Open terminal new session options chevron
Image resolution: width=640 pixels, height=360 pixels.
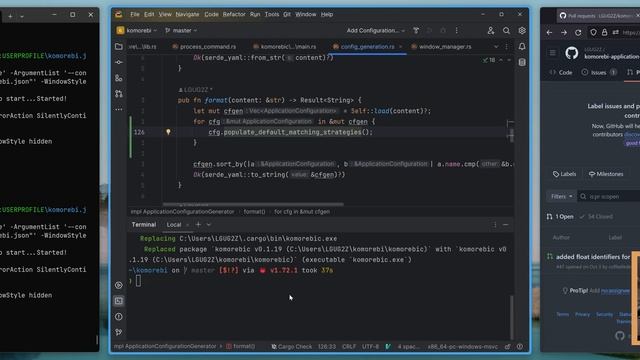click(x=209, y=224)
